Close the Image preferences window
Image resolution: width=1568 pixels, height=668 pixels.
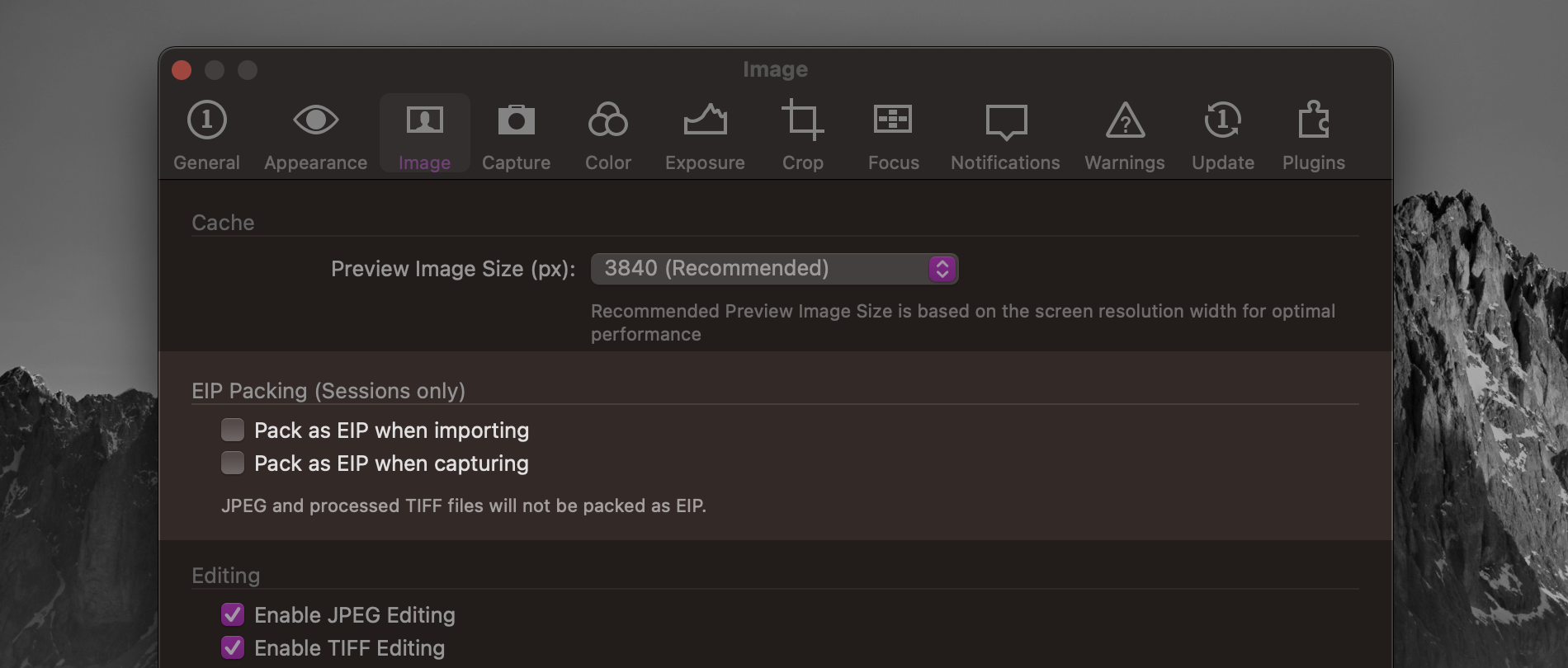point(182,70)
